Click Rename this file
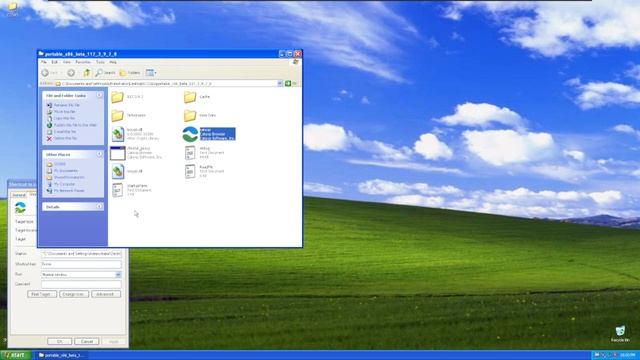This screenshot has height=360, width=640. click(63, 105)
